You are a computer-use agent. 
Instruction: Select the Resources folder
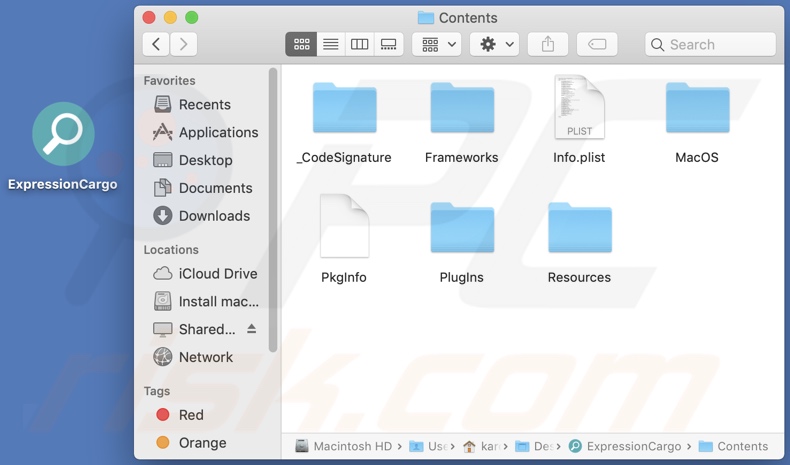(x=579, y=242)
